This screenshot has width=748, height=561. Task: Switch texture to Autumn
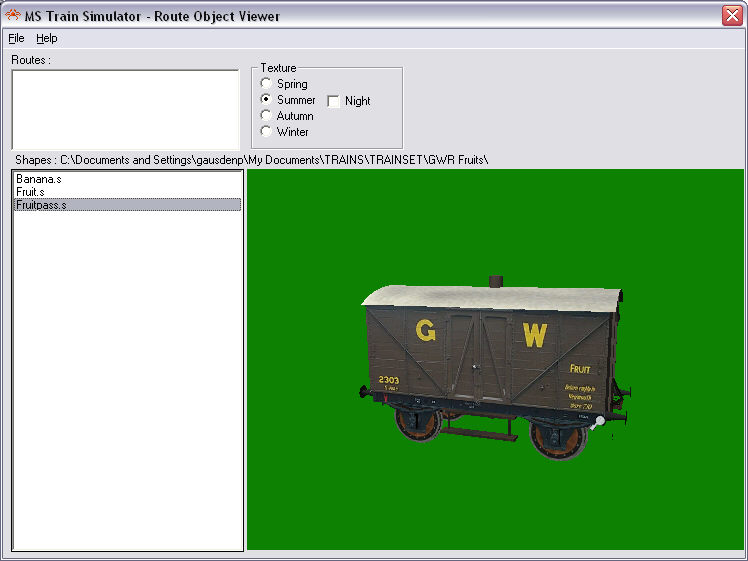[266, 116]
